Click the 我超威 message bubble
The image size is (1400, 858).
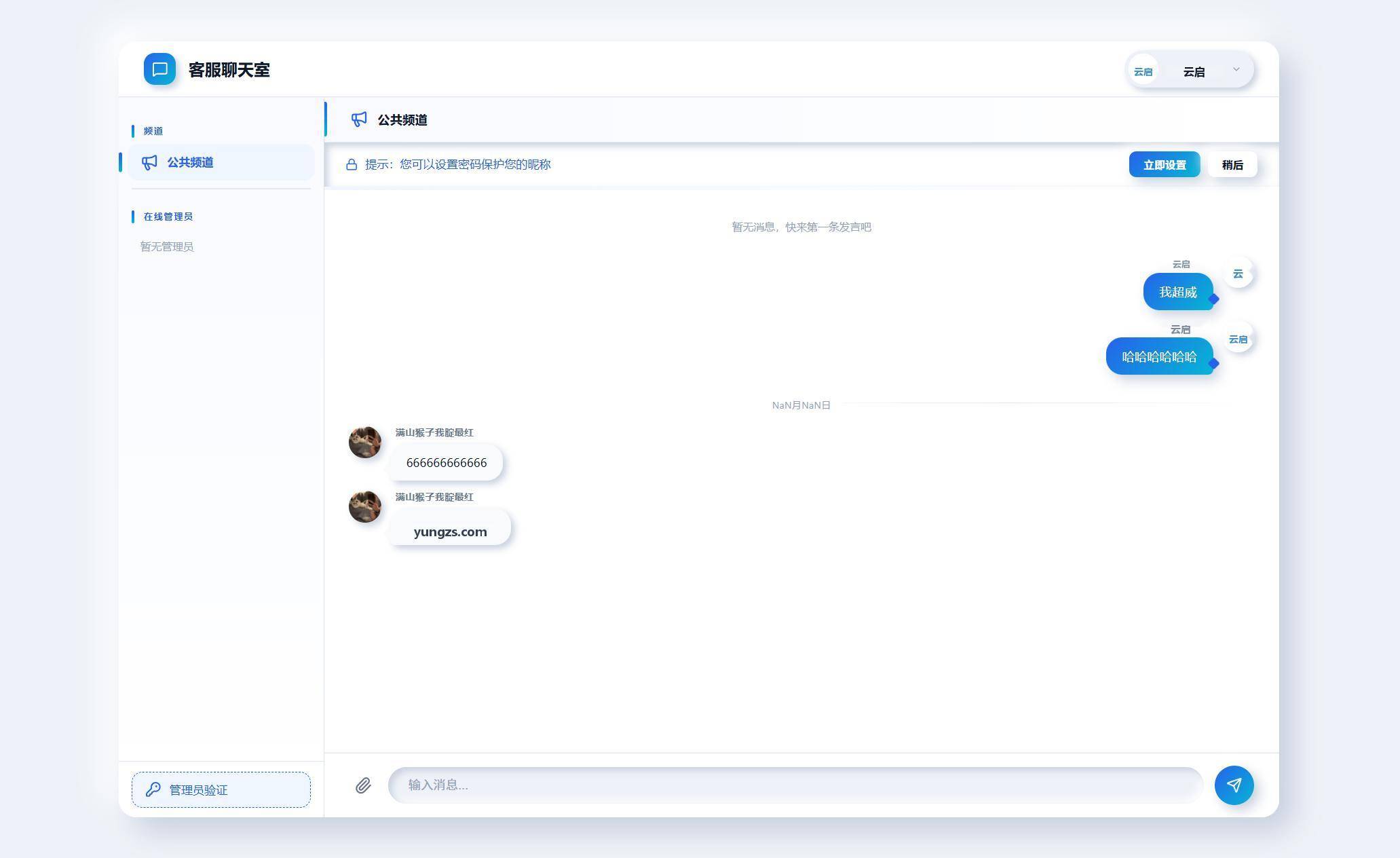[x=1178, y=292]
